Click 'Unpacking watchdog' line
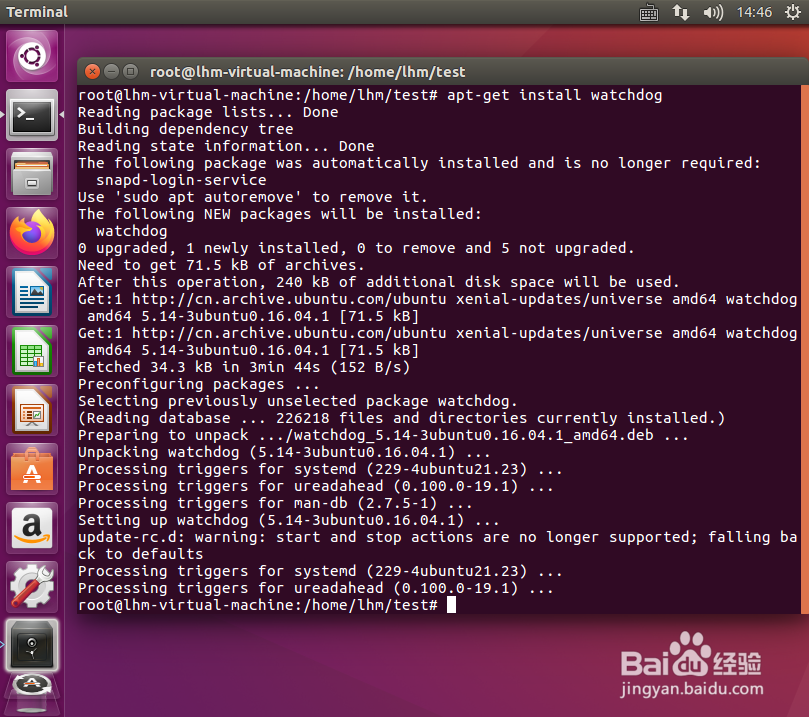Screen dimensions: 809x717 coord(284,452)
